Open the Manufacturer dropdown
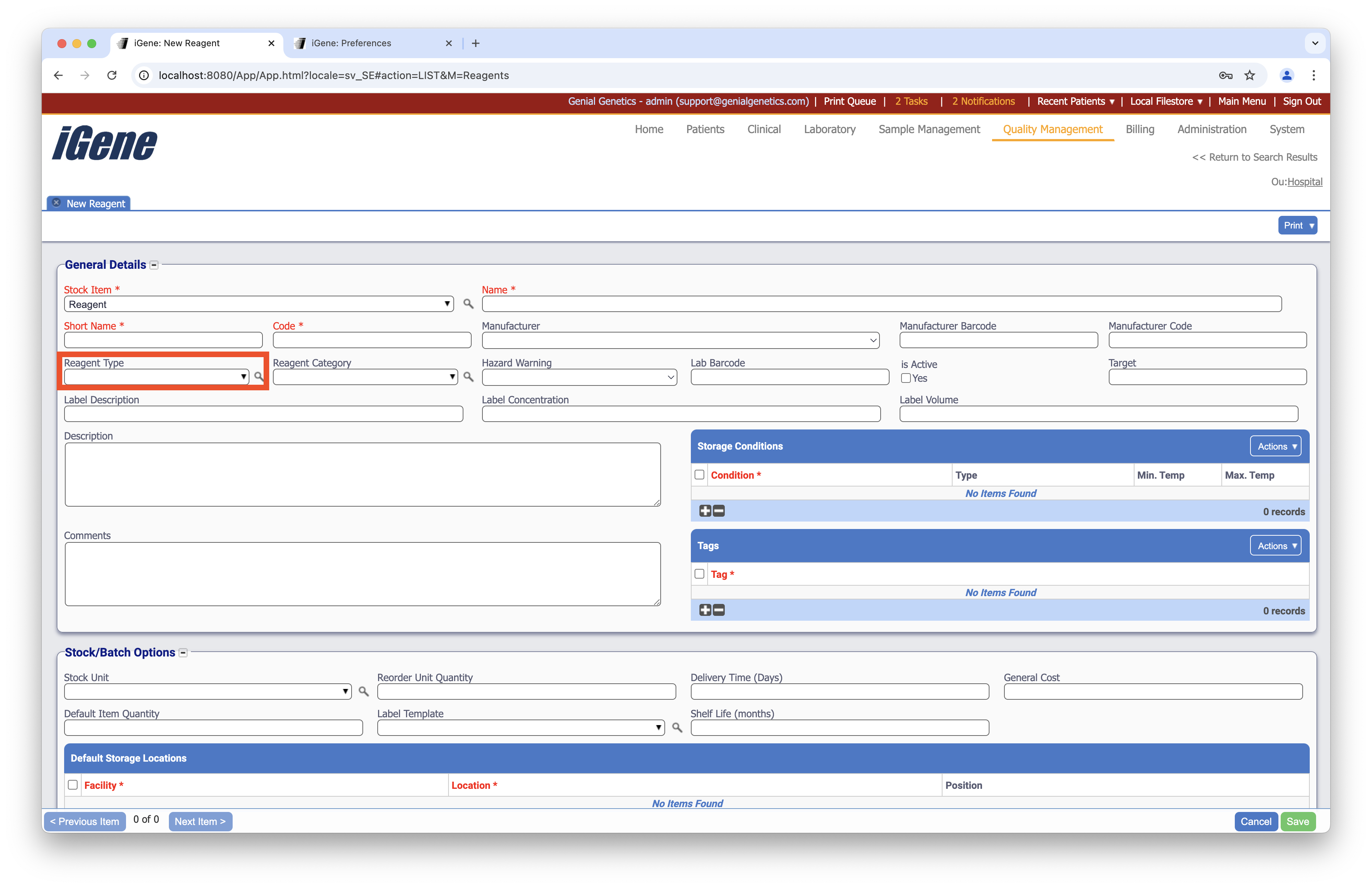Viewport: 1372px width, 888px height. pos(680,341)
